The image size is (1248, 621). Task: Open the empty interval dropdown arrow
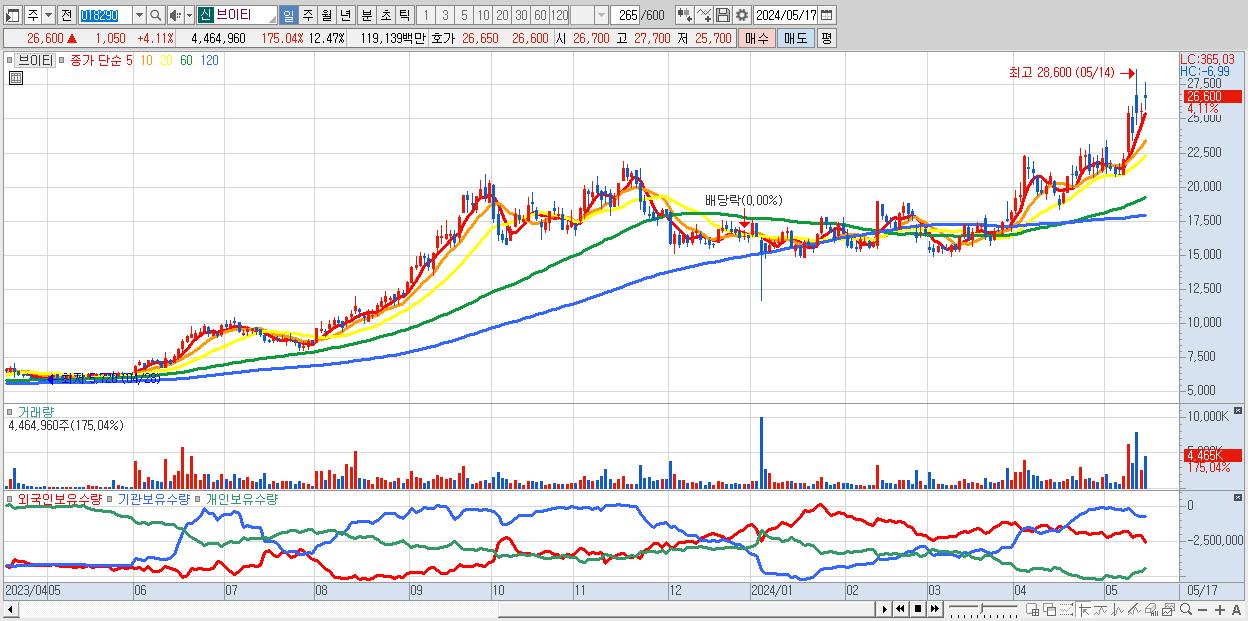601,15
